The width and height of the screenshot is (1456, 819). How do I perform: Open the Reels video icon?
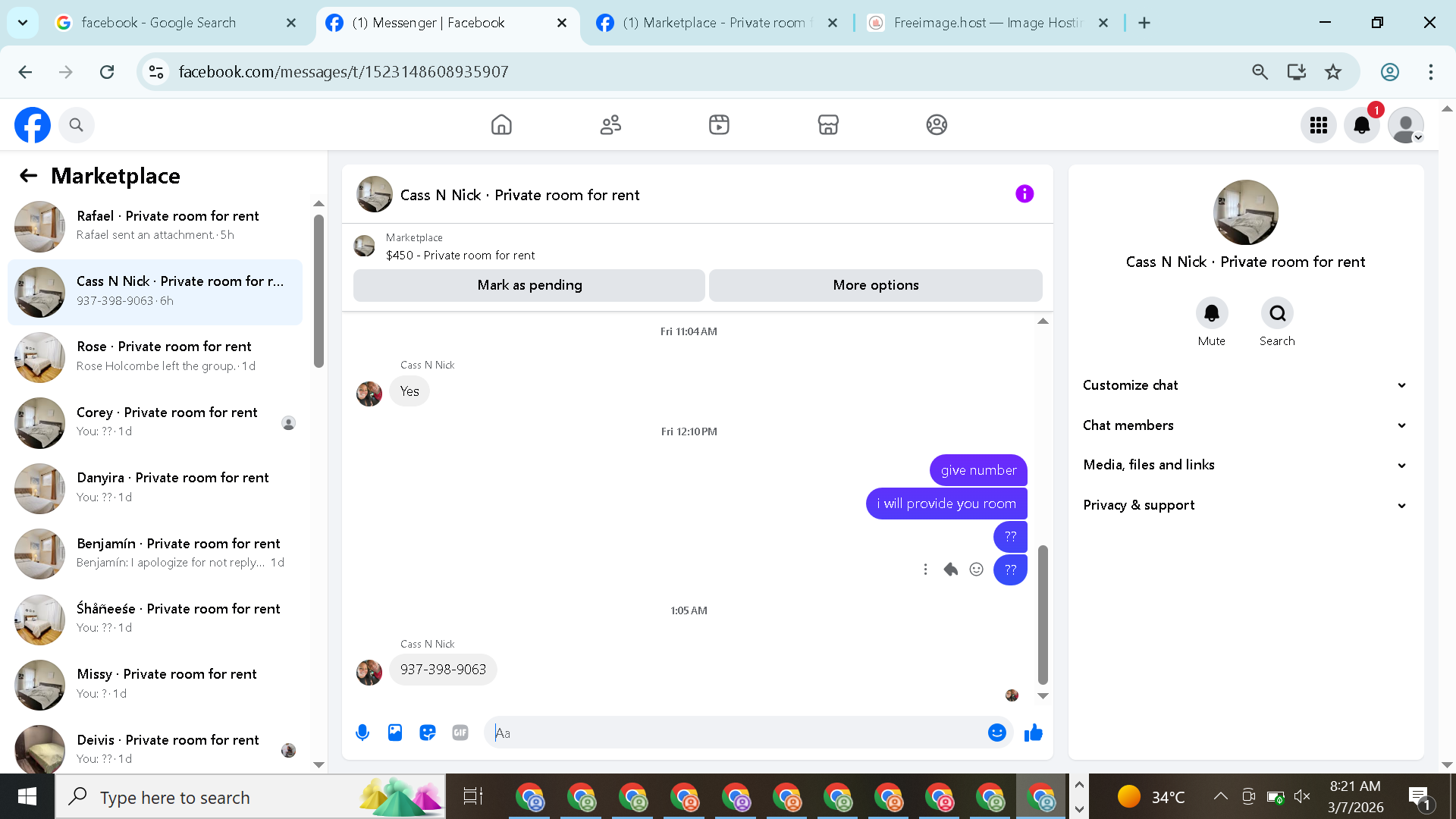click(x=719, y=124)
